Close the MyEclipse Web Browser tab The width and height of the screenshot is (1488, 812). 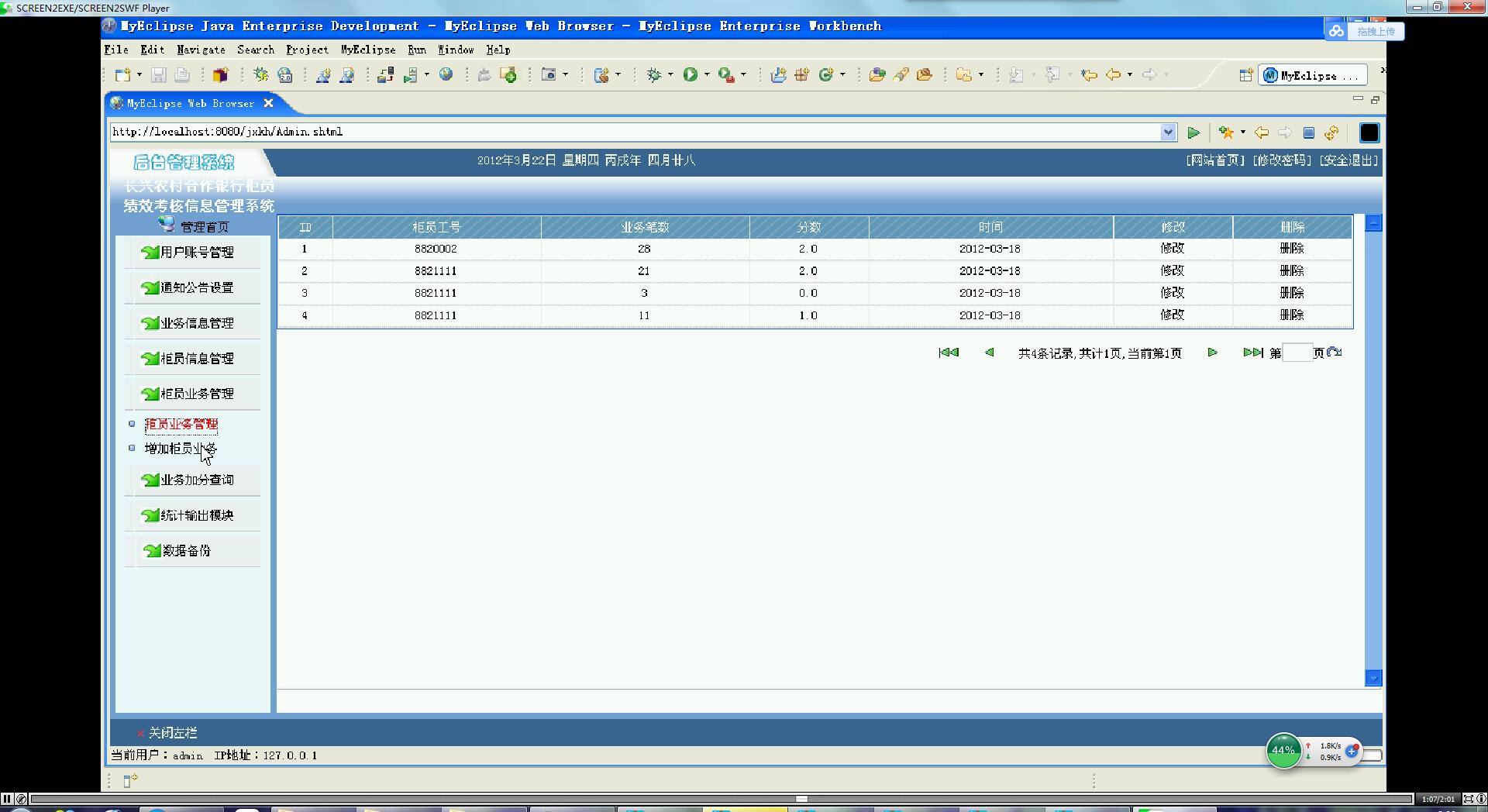[x=268, y=103]
